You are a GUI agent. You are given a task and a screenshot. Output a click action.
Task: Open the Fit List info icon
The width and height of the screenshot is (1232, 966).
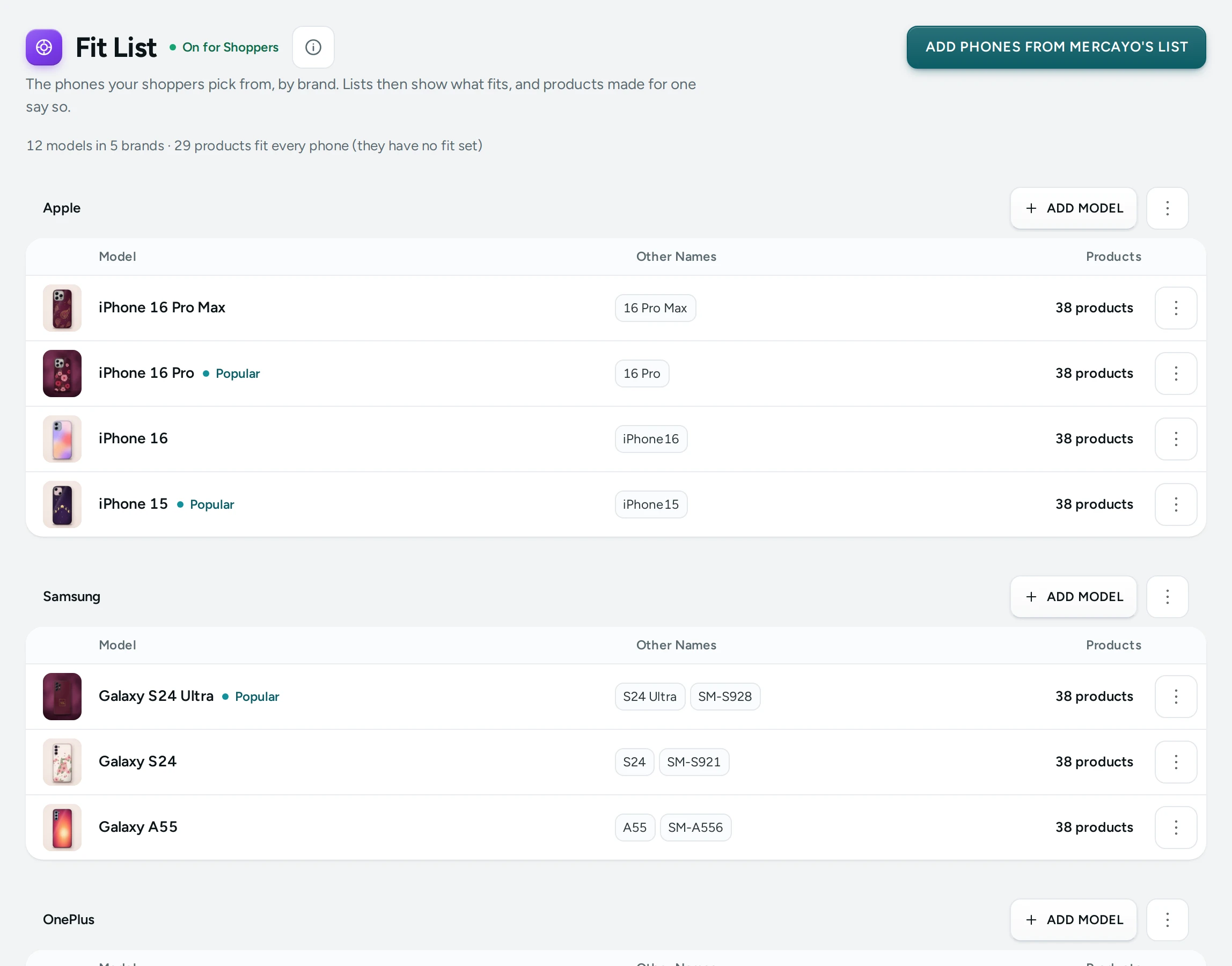[x=313, y=48]
